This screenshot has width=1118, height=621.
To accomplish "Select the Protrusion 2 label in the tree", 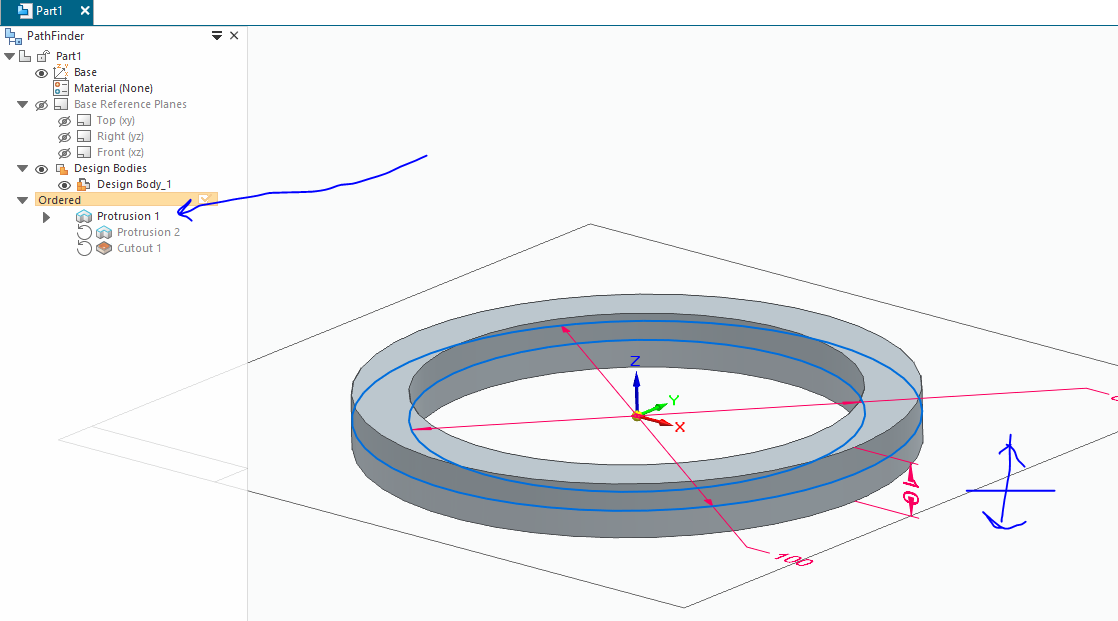I will pos(148,232).
